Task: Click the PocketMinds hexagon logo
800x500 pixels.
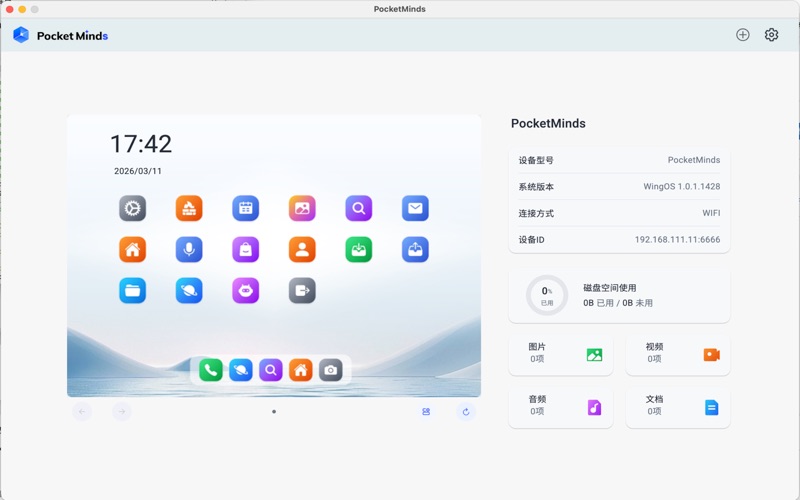Action: [21, 35]
